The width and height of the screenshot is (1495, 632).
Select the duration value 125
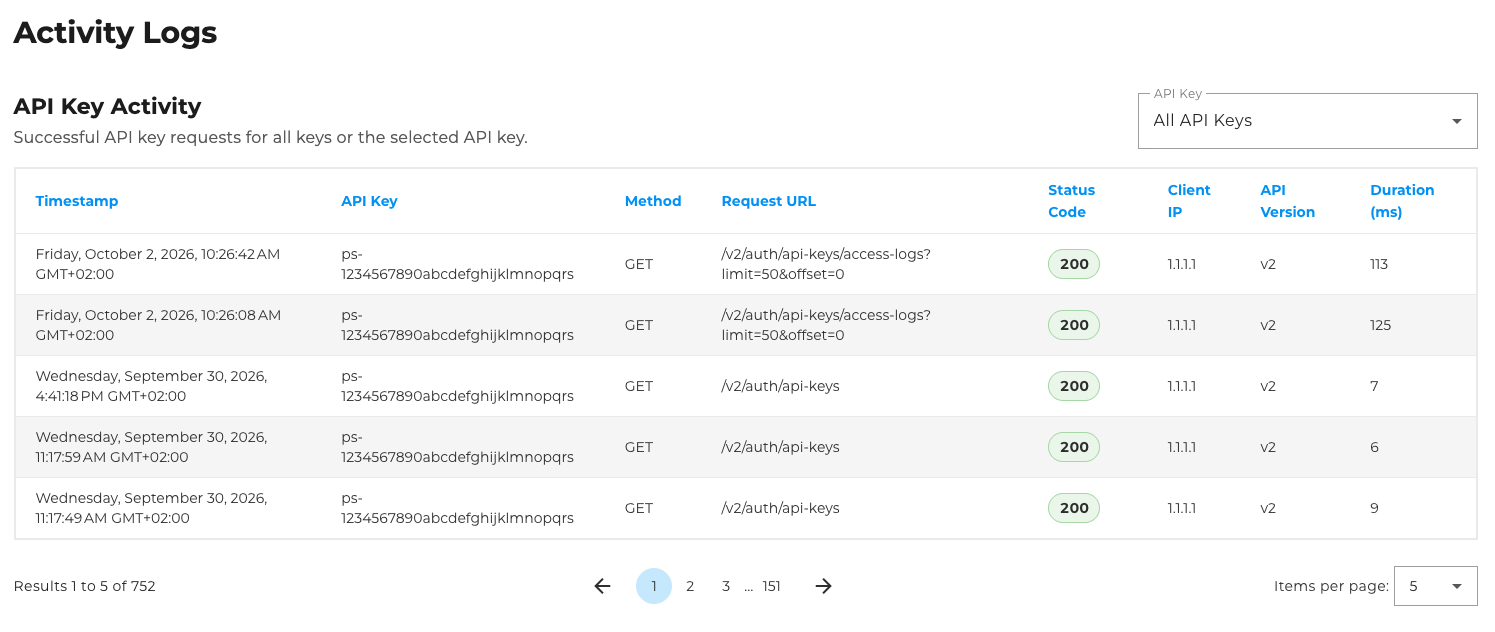pos(1381,325)
